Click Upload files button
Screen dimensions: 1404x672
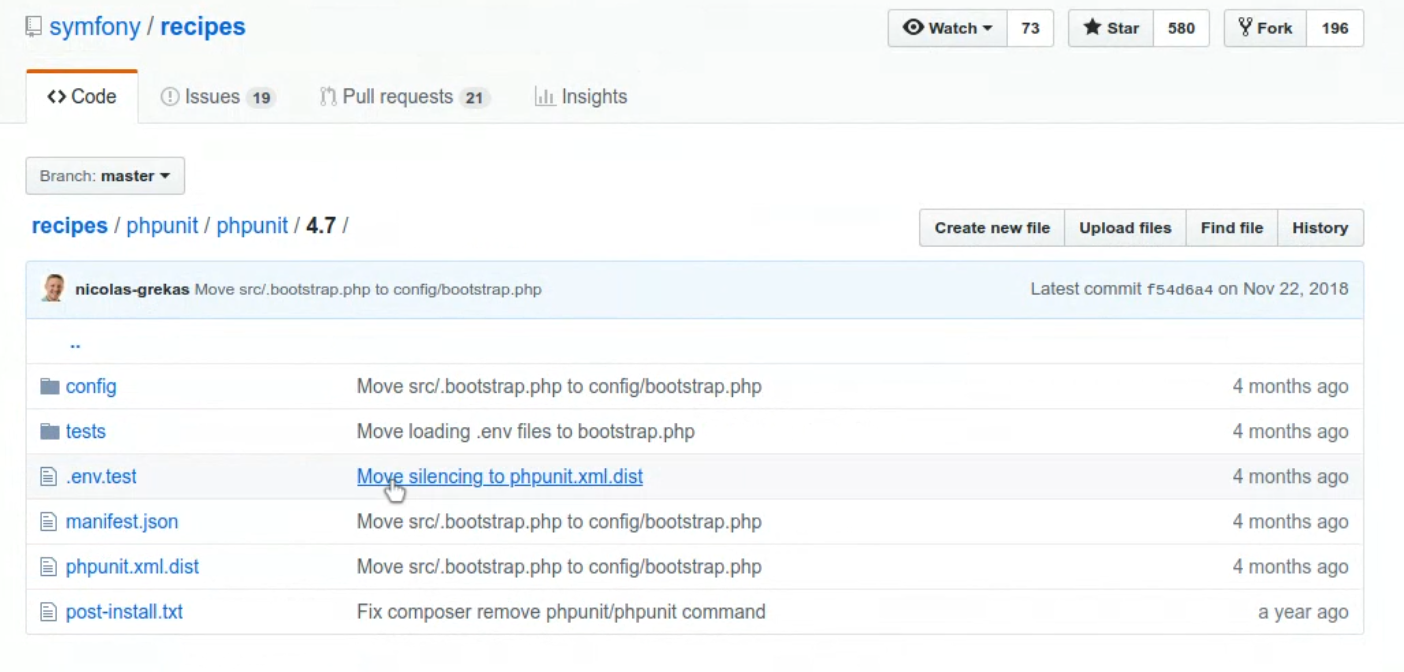coord(1125,228)
